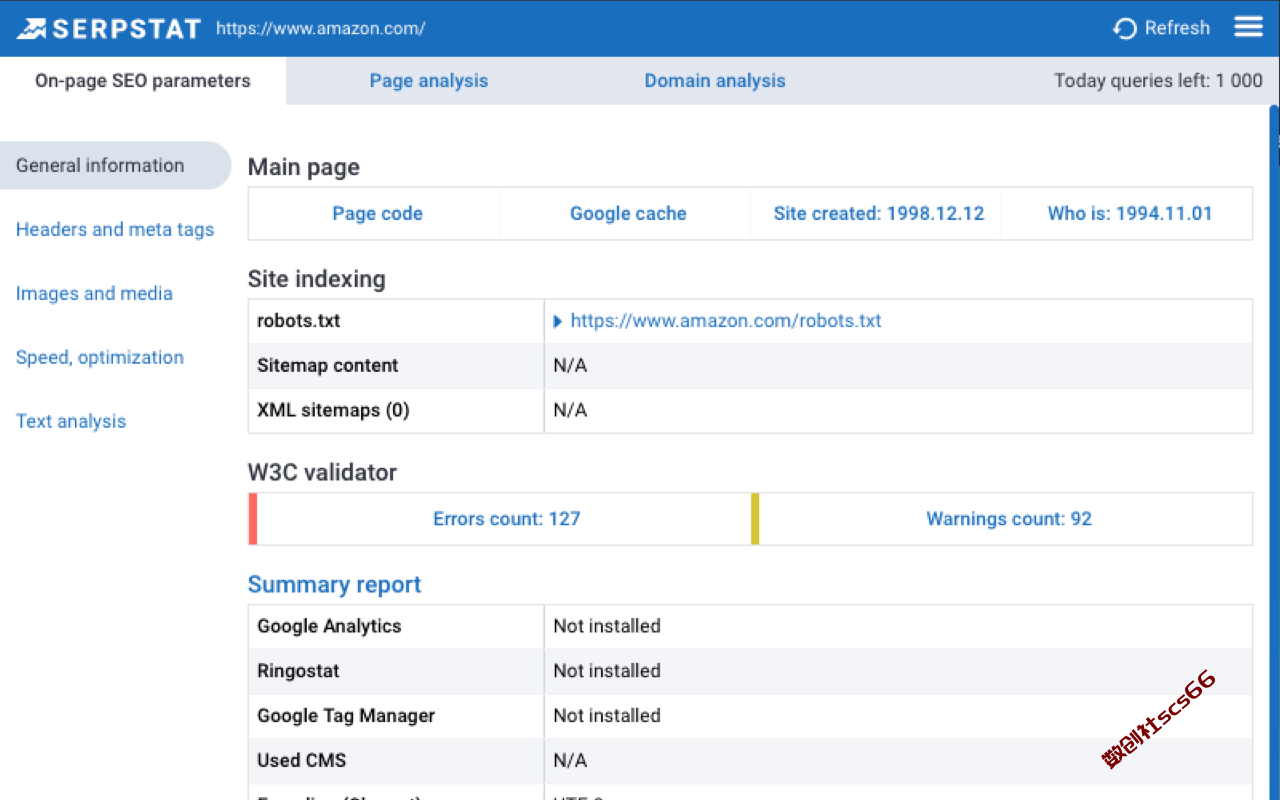Screen dimensions: 1280x800
Task: Click the Serpstat logo
Action: tap(108, 28)
